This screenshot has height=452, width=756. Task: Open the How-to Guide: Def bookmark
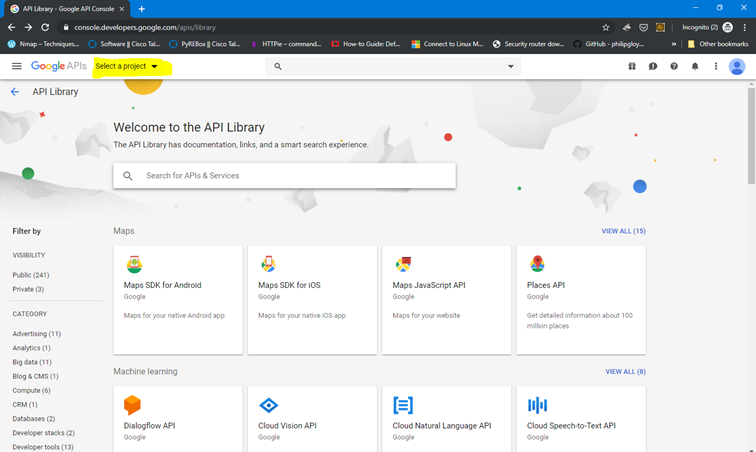coord(366,44)
